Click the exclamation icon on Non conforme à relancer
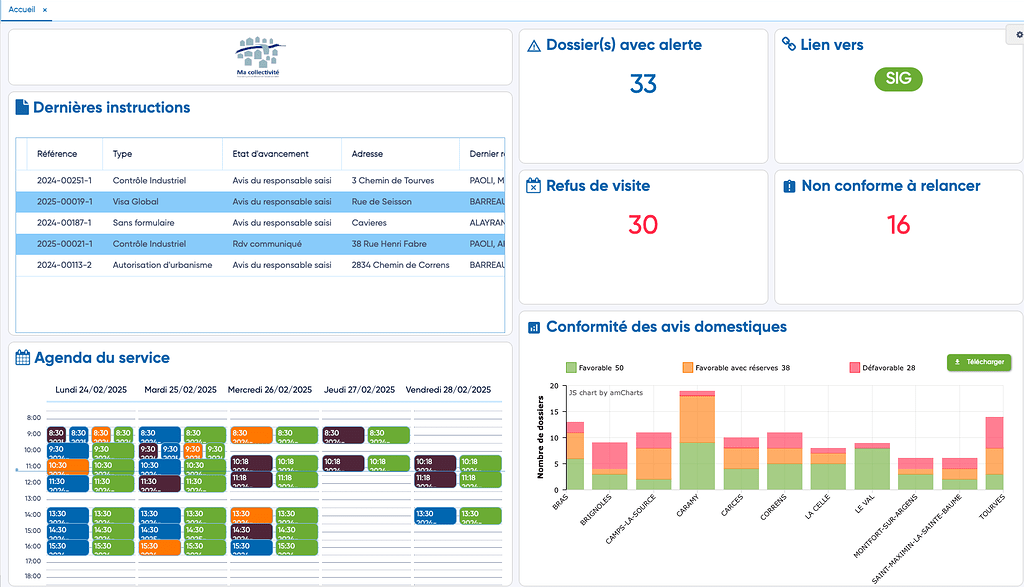This screenshot has width=1024, height=587. point(790,185)
